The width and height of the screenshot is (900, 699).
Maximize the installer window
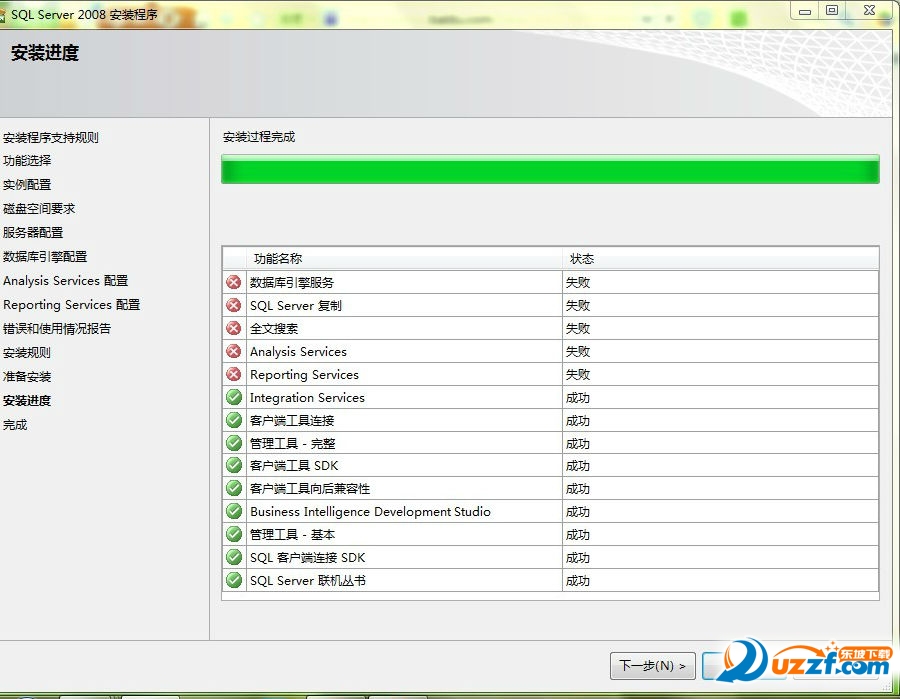tap(832, 10)
